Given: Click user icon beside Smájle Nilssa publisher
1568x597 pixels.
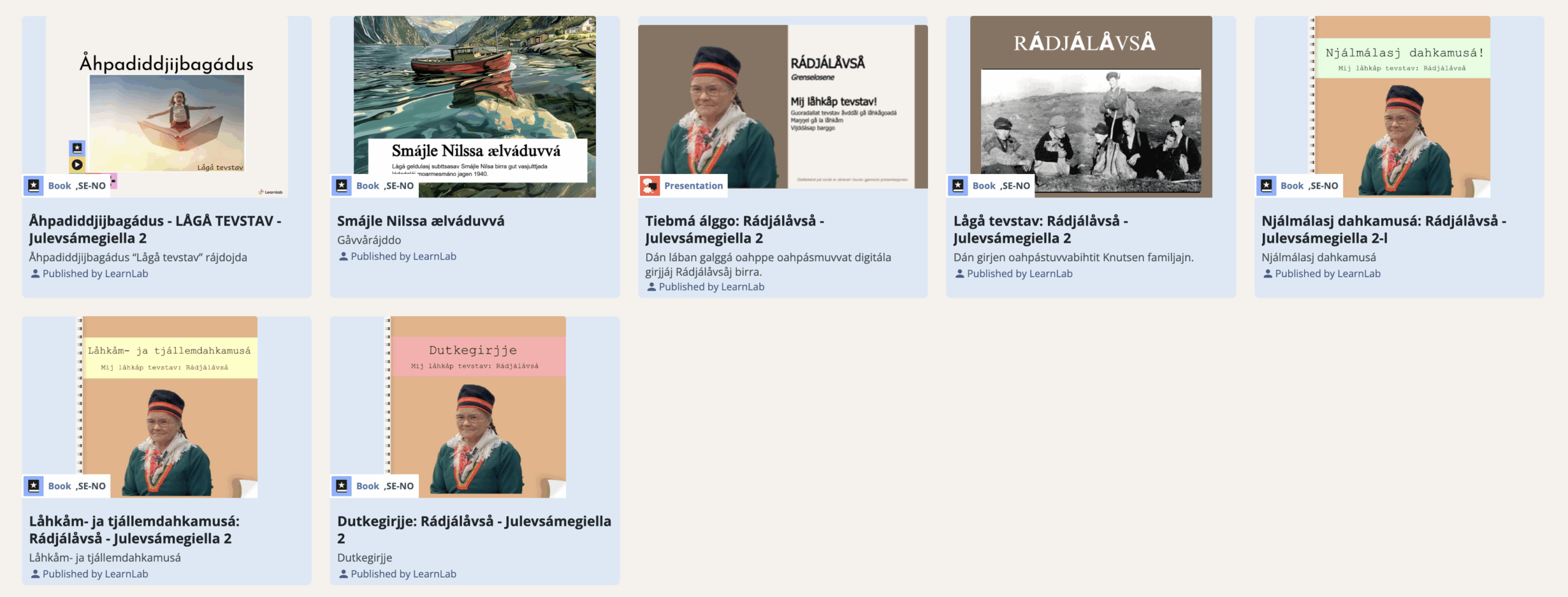Looking at the screenshot, I should click(343, 257).
